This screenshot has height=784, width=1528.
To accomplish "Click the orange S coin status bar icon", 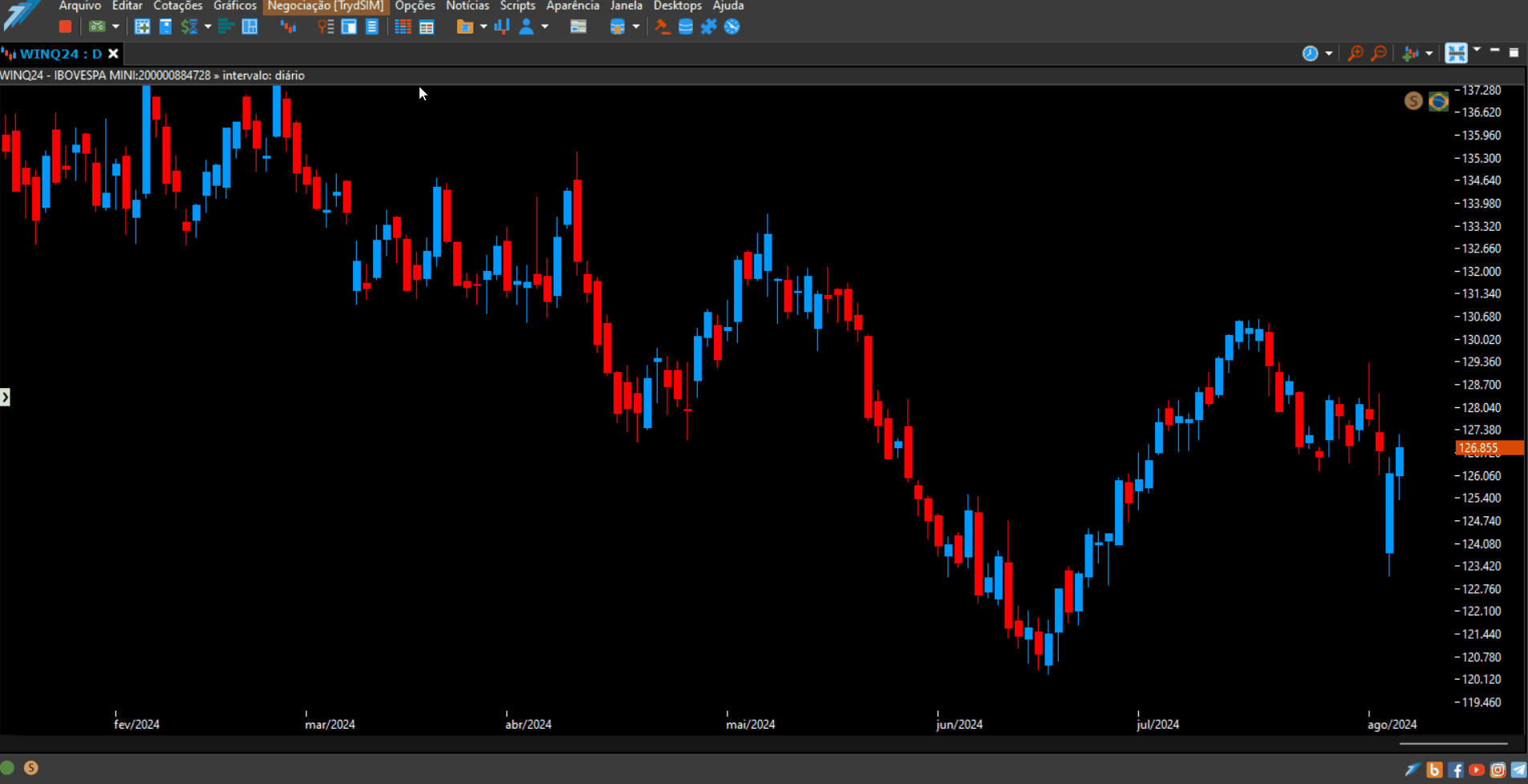I will click(30, 768).
